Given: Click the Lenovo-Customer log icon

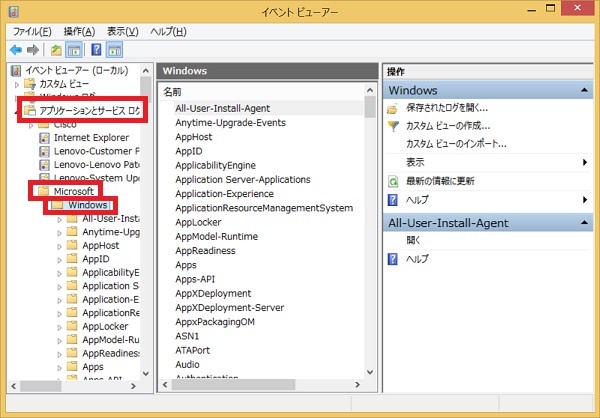Looking at the screenshot, I should pos(45,151).
